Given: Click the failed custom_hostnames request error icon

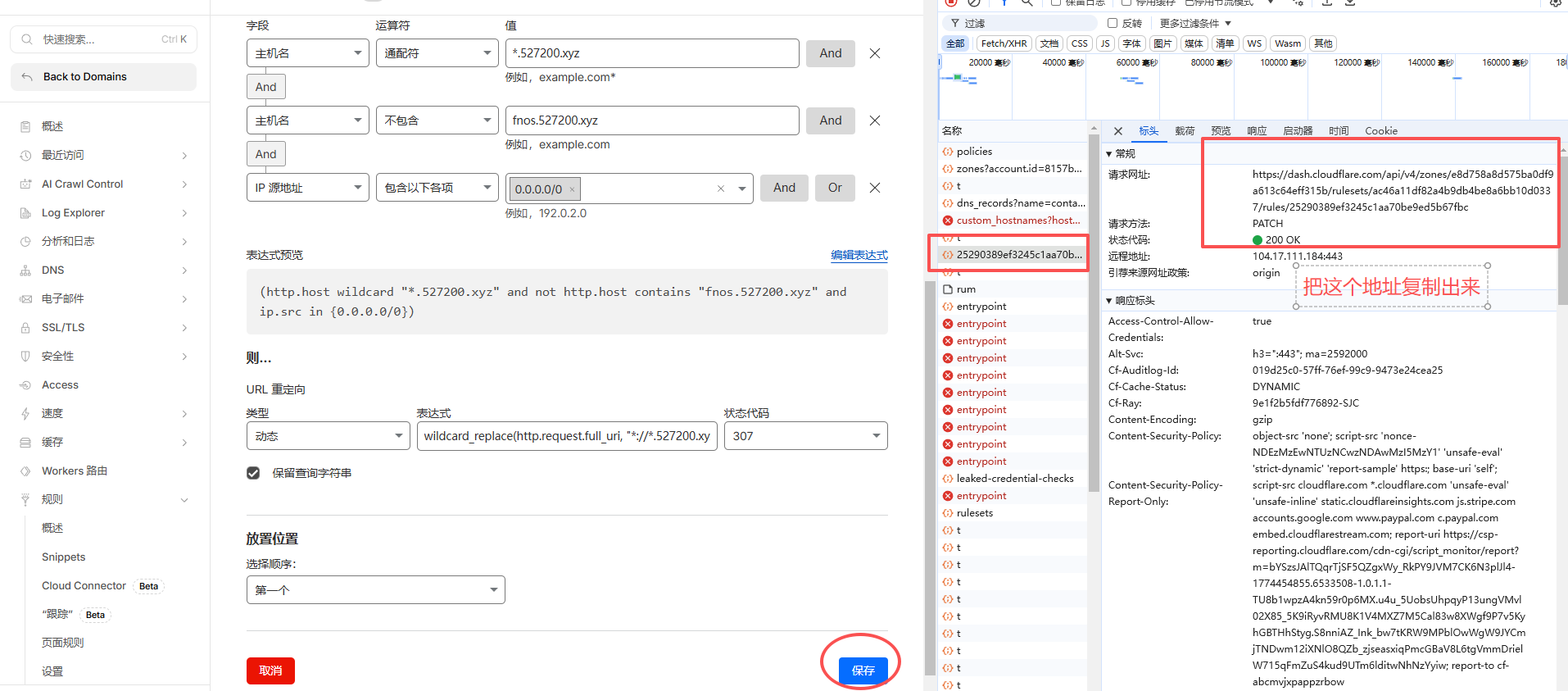Looking at the screenshot, I should click(x=948, y=220).
